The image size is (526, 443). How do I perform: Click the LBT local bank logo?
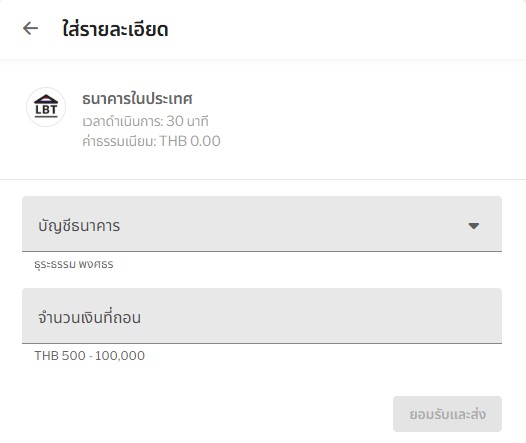(46, 107)
